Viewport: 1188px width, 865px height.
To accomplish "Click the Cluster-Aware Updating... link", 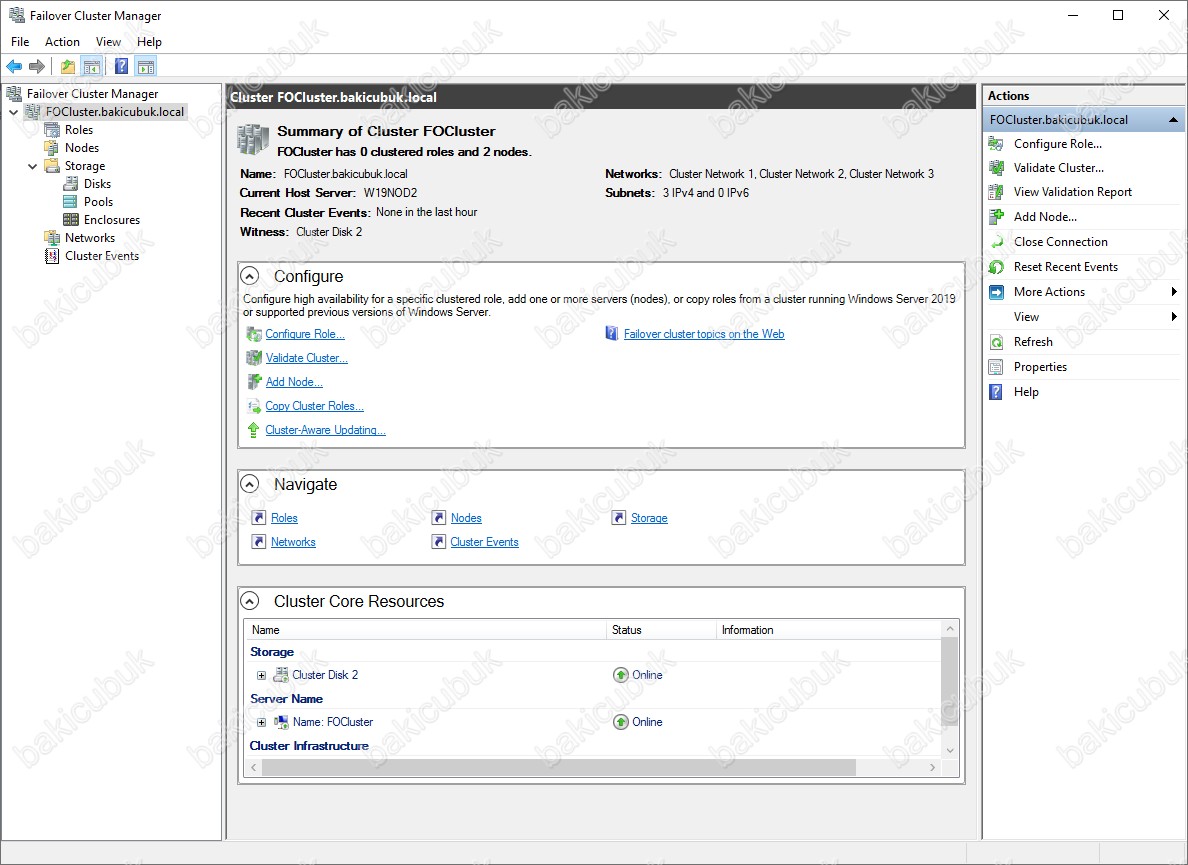I will click(x=325, y=430).
